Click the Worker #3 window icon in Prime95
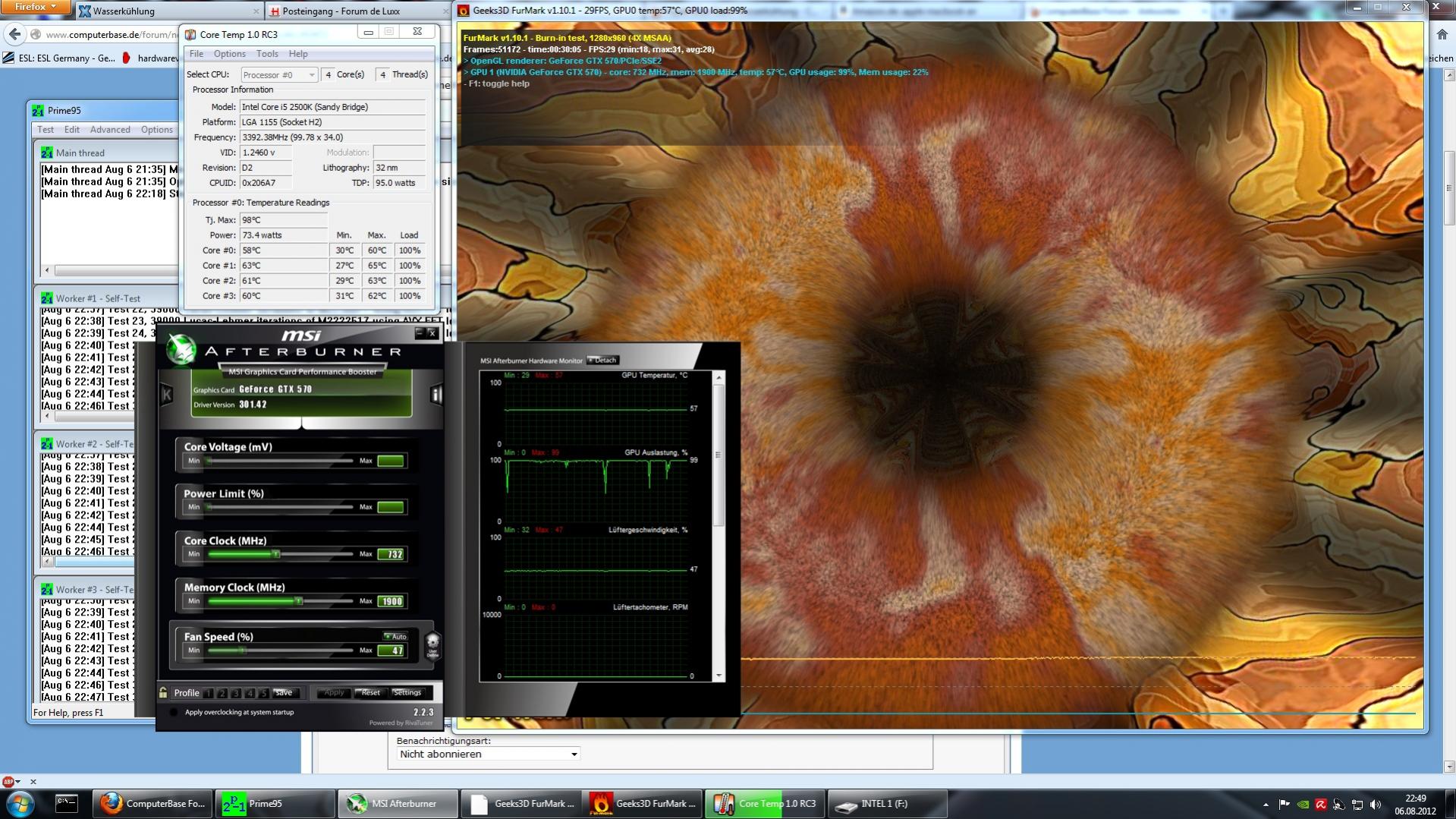 pyautogui.click(x=47, y=590)
